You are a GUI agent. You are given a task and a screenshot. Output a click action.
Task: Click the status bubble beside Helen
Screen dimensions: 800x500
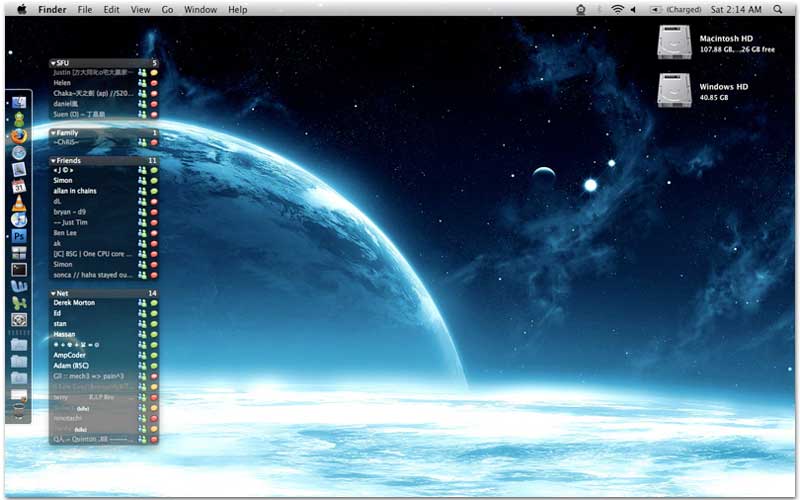[154, 83]
